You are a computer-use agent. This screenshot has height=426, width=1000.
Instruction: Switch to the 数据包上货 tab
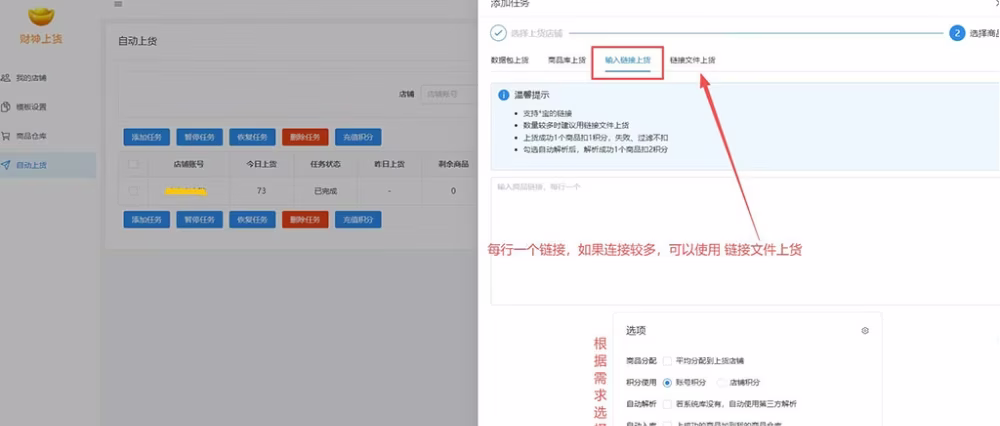point(510,60)
